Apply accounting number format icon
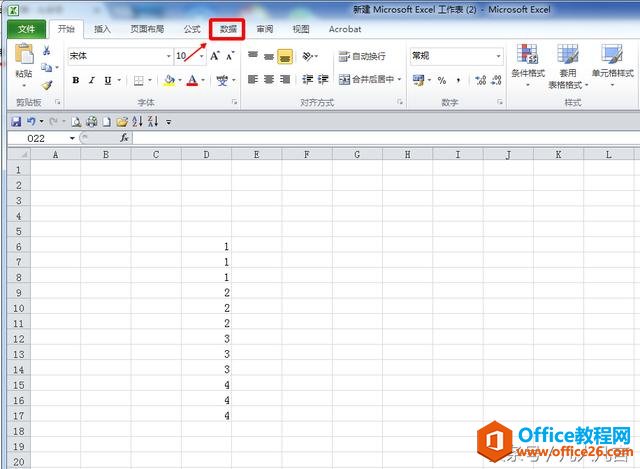Image resolution: width=640 pixels, height=469 pixels. pos(418,80)
